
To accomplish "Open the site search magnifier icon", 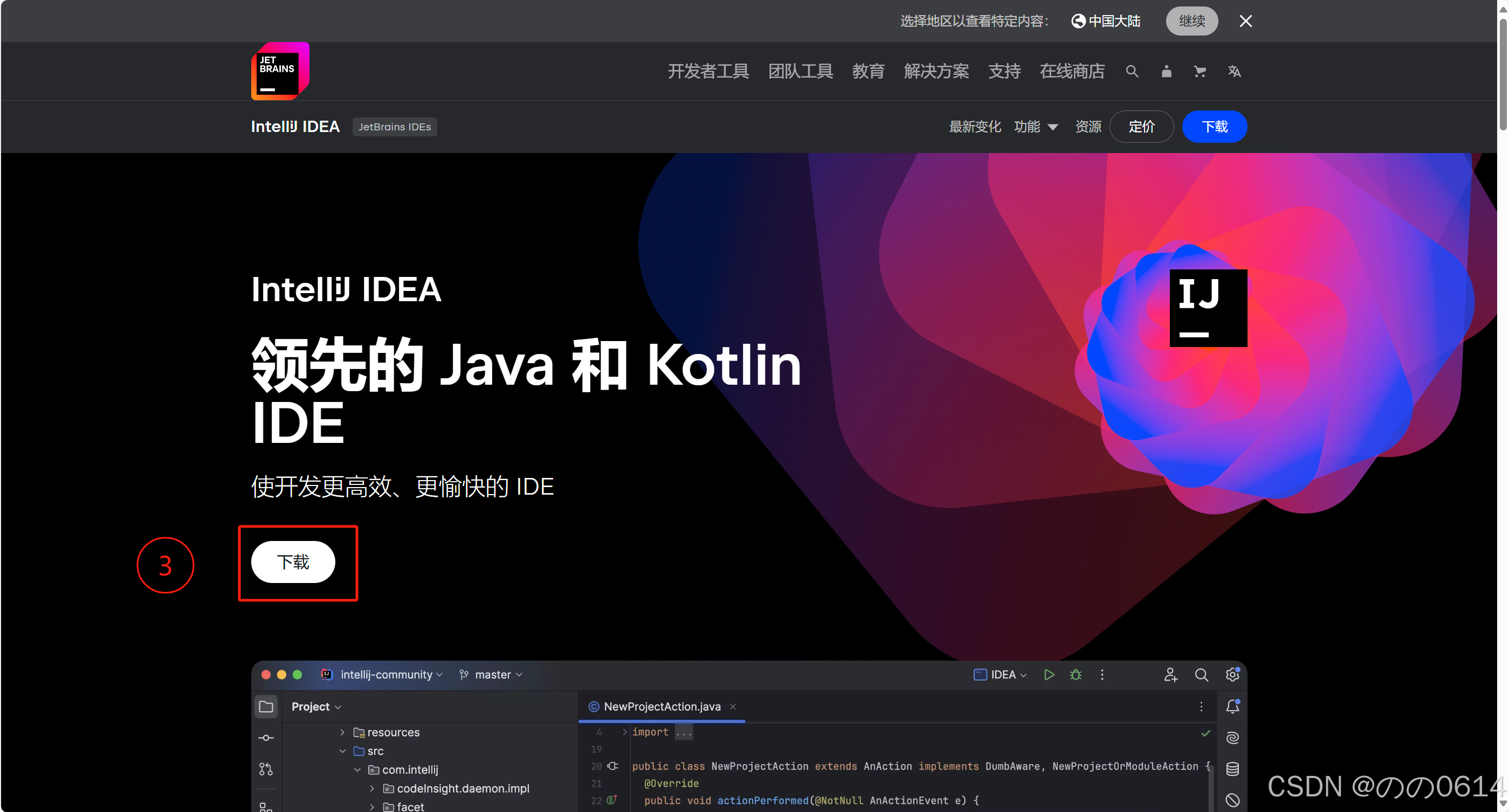I will (x=1132, y=72).
